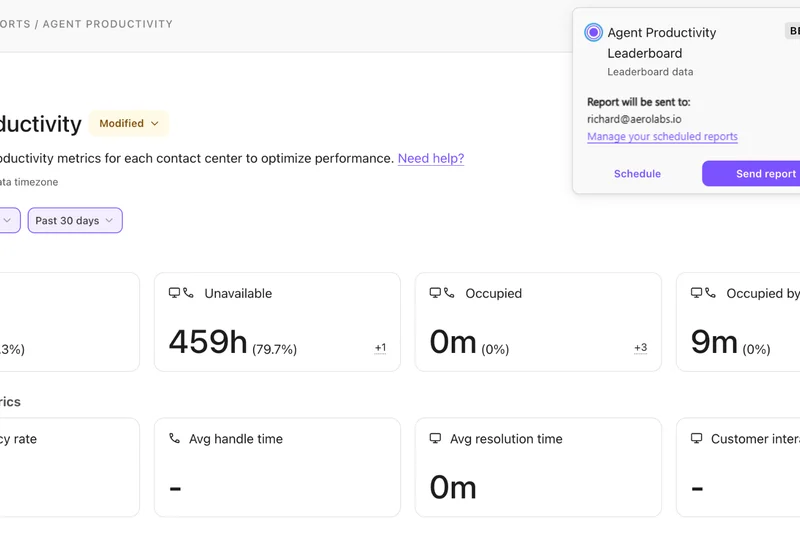Screen dimensions: 800x533
Task: Click the monitor icon beside Avg resolution time
Action: tap(436, 439)
